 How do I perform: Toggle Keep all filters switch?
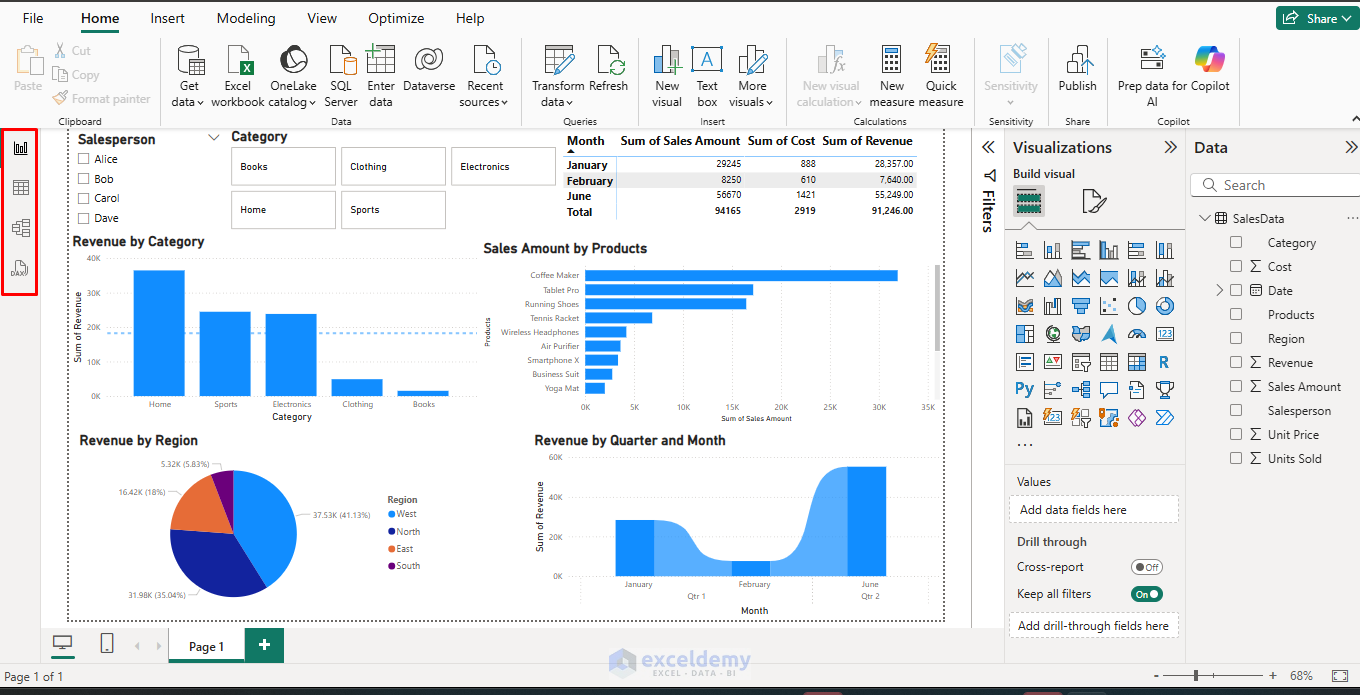[x=1147, y=594]
